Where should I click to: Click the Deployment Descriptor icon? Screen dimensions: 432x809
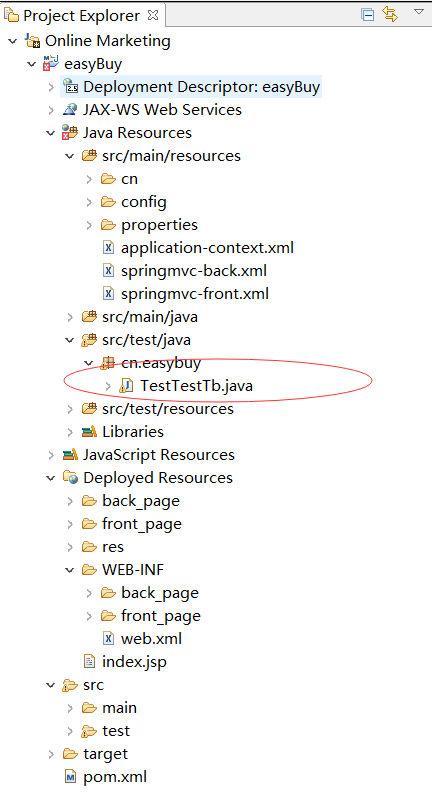click(71, 87)
